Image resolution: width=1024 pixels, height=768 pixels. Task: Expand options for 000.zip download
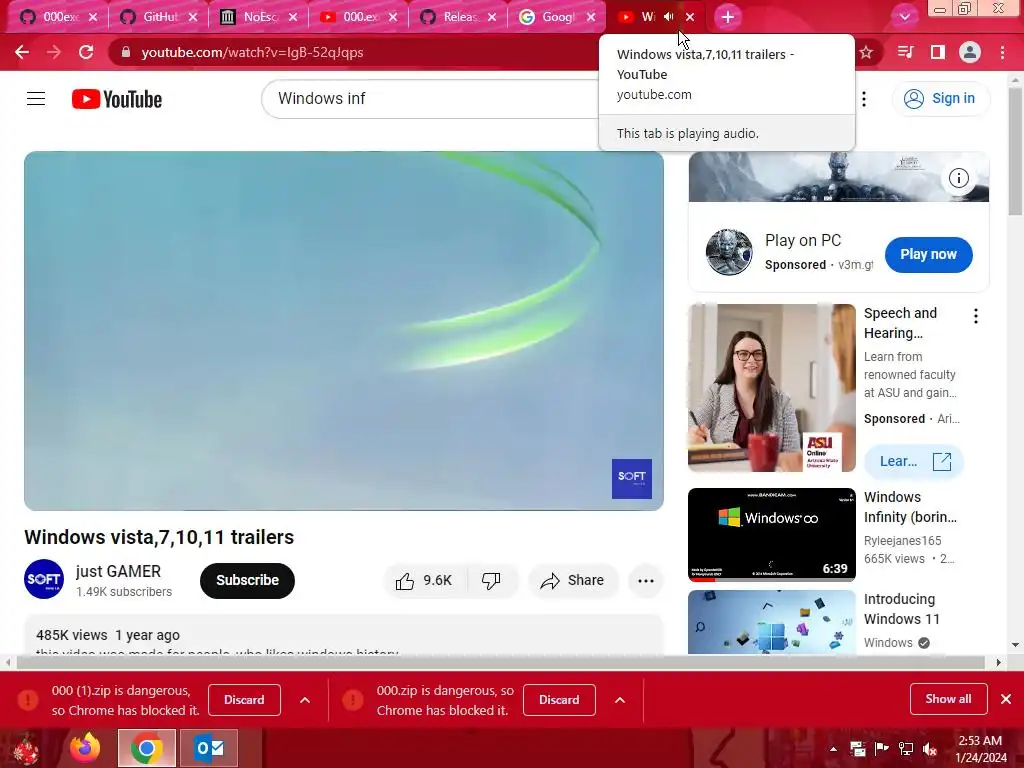(x=620, y=700)
